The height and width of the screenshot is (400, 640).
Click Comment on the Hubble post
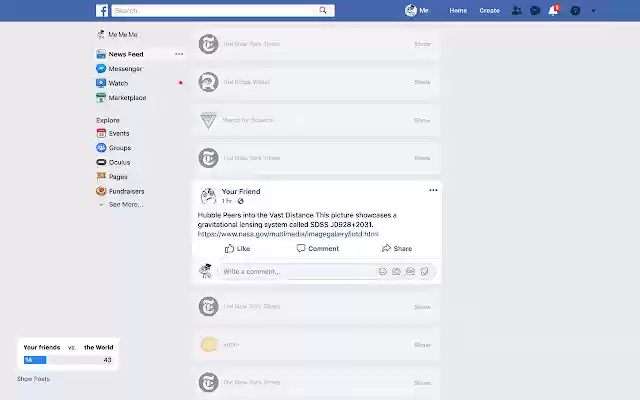(x=318, y=249)
